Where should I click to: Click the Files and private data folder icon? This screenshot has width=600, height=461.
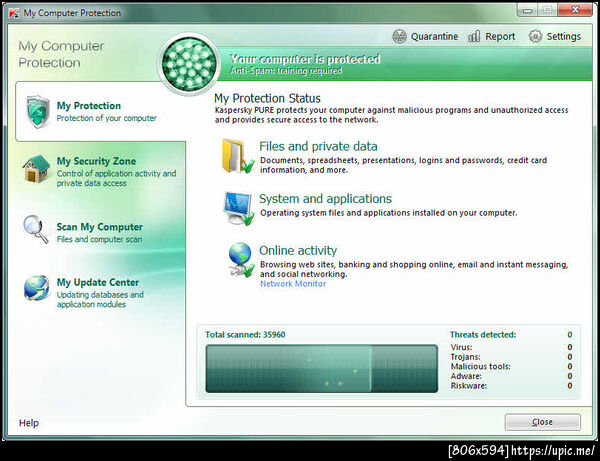[237, 156]
